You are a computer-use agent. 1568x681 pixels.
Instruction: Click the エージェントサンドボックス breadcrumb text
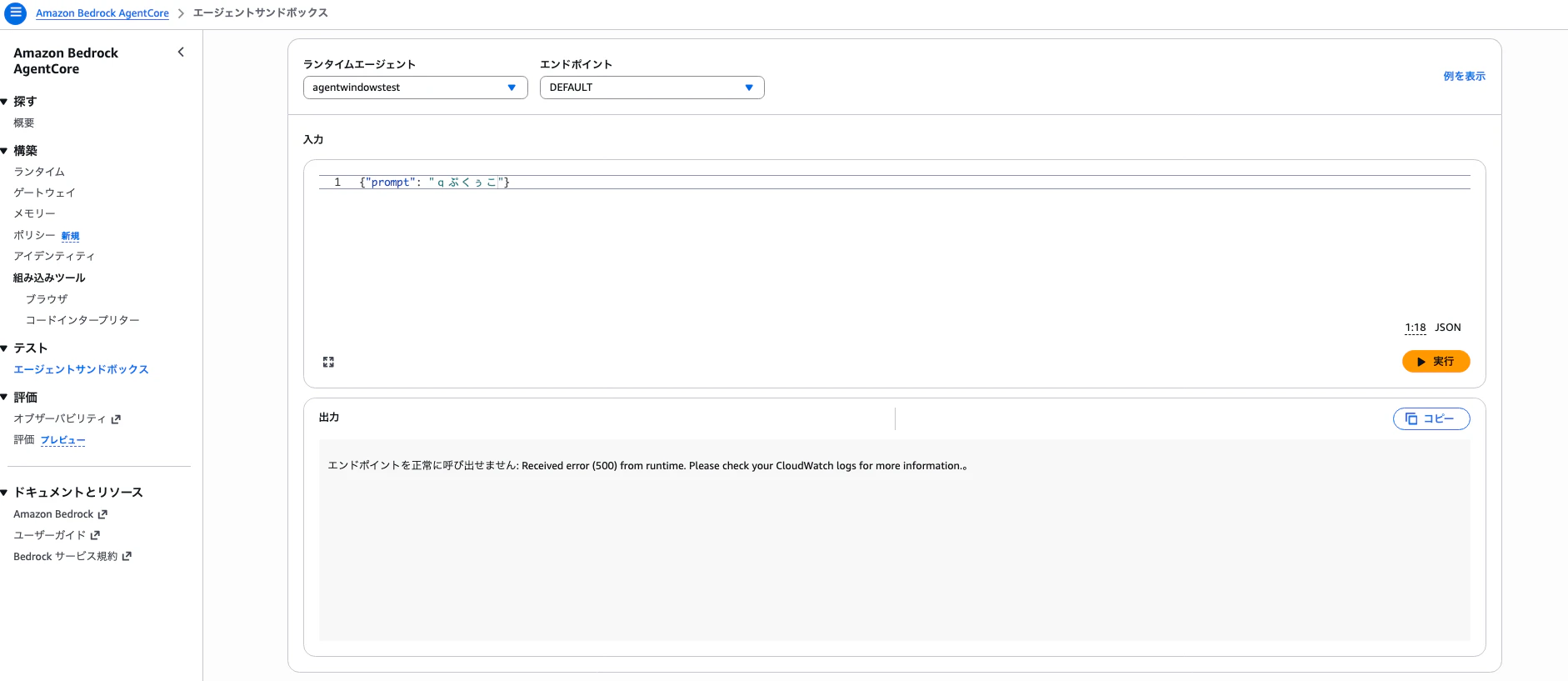(261, 13)
